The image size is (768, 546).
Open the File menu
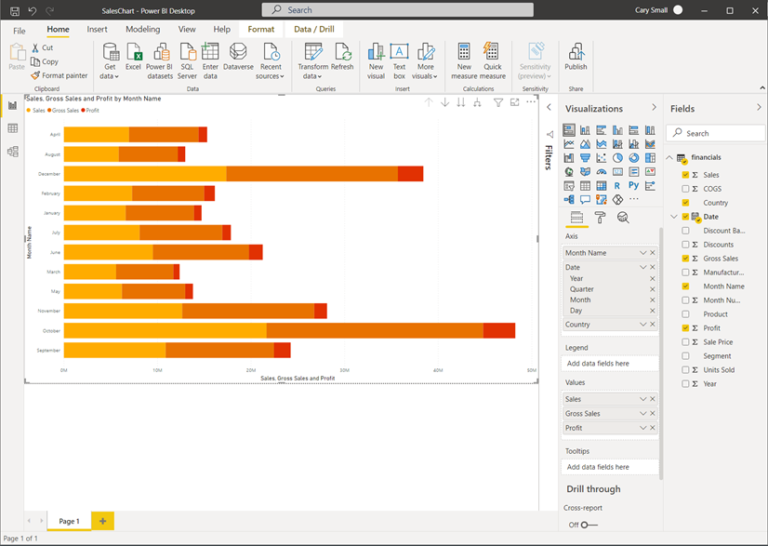19,30
